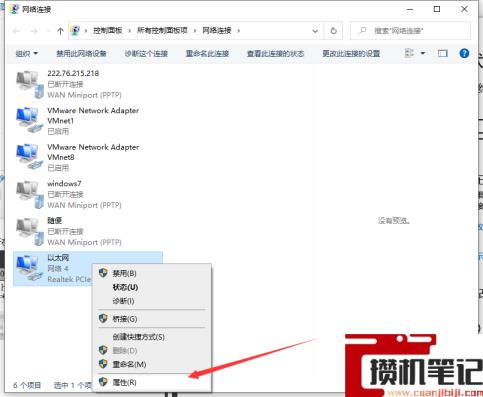Viewport: 483px width, 397px height.
Task: Expand the chevron after 所有控制面板项 breadcrumb
Action: (195, 31)
